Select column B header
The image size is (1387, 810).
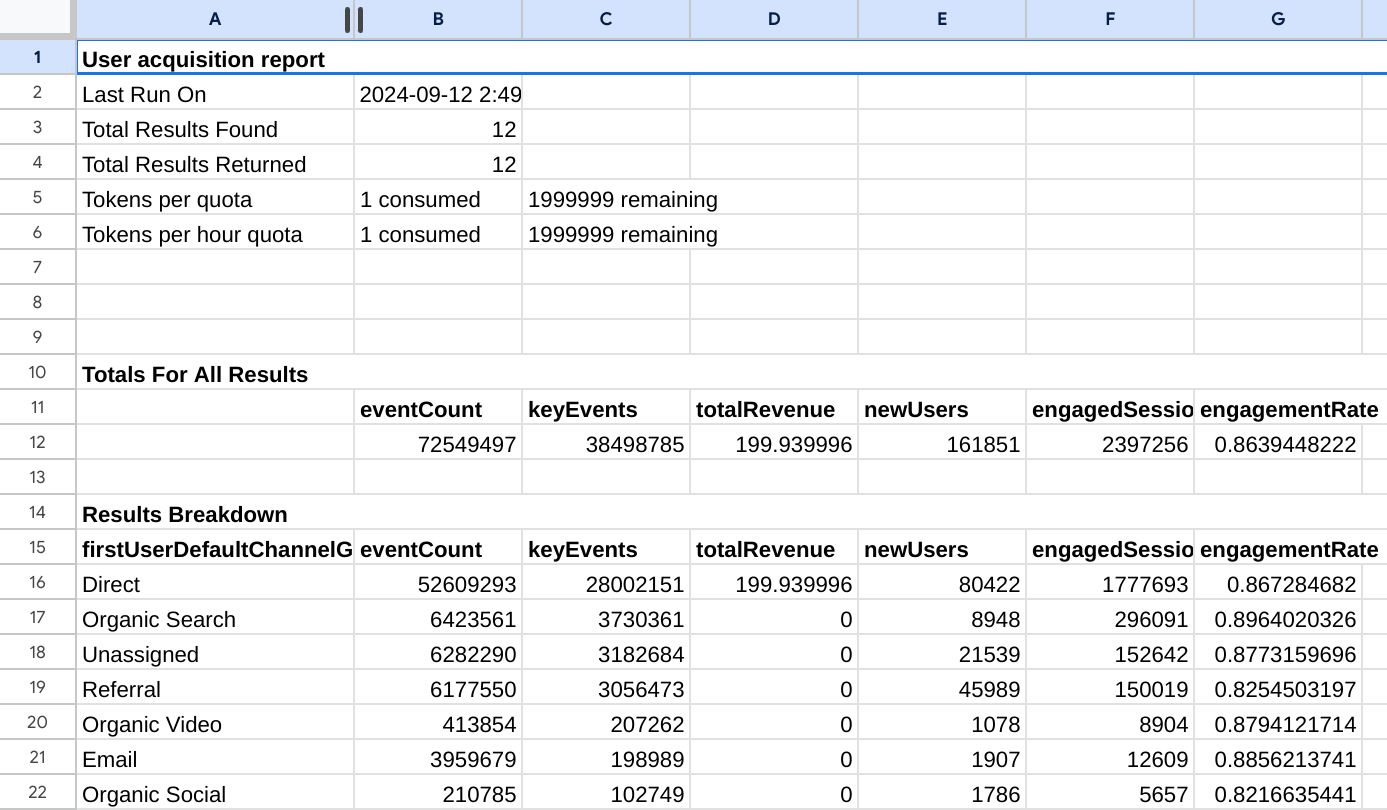tap(437, 18)
